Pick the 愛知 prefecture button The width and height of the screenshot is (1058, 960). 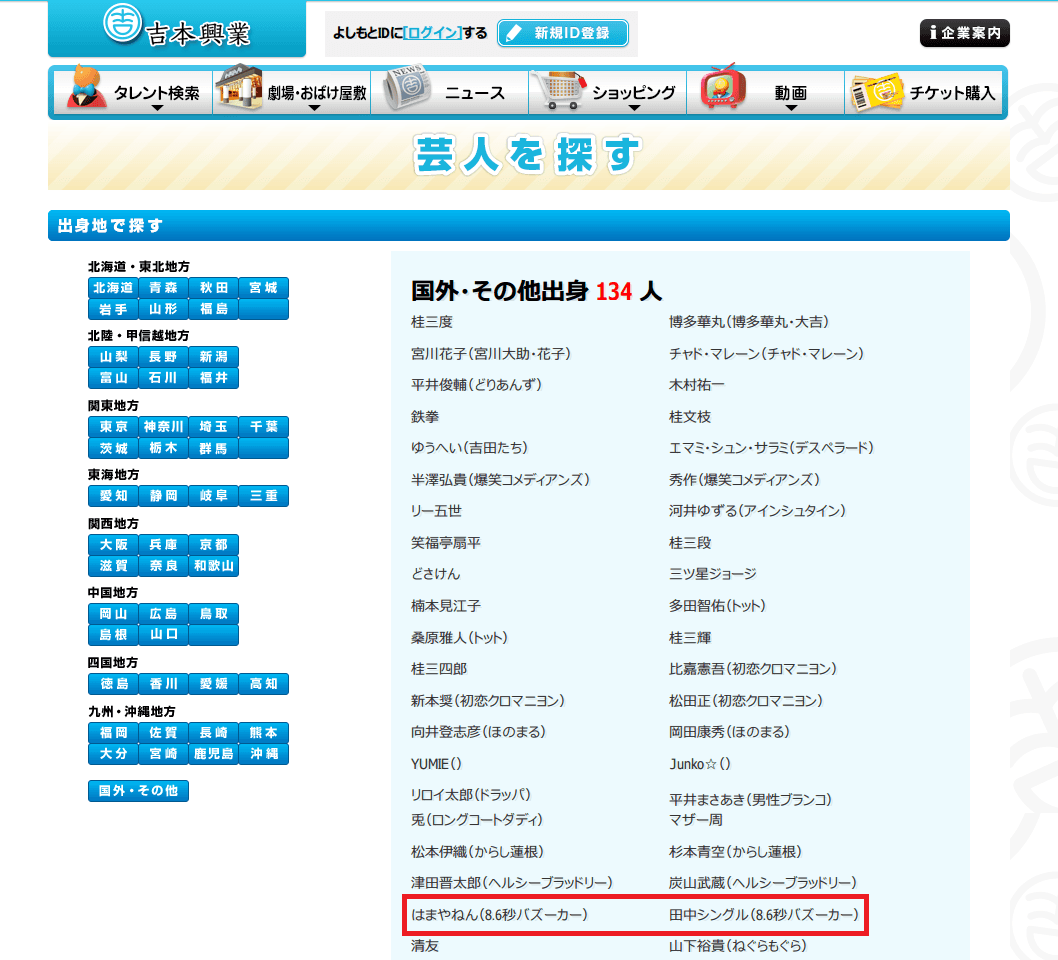(x=113, y=496)
